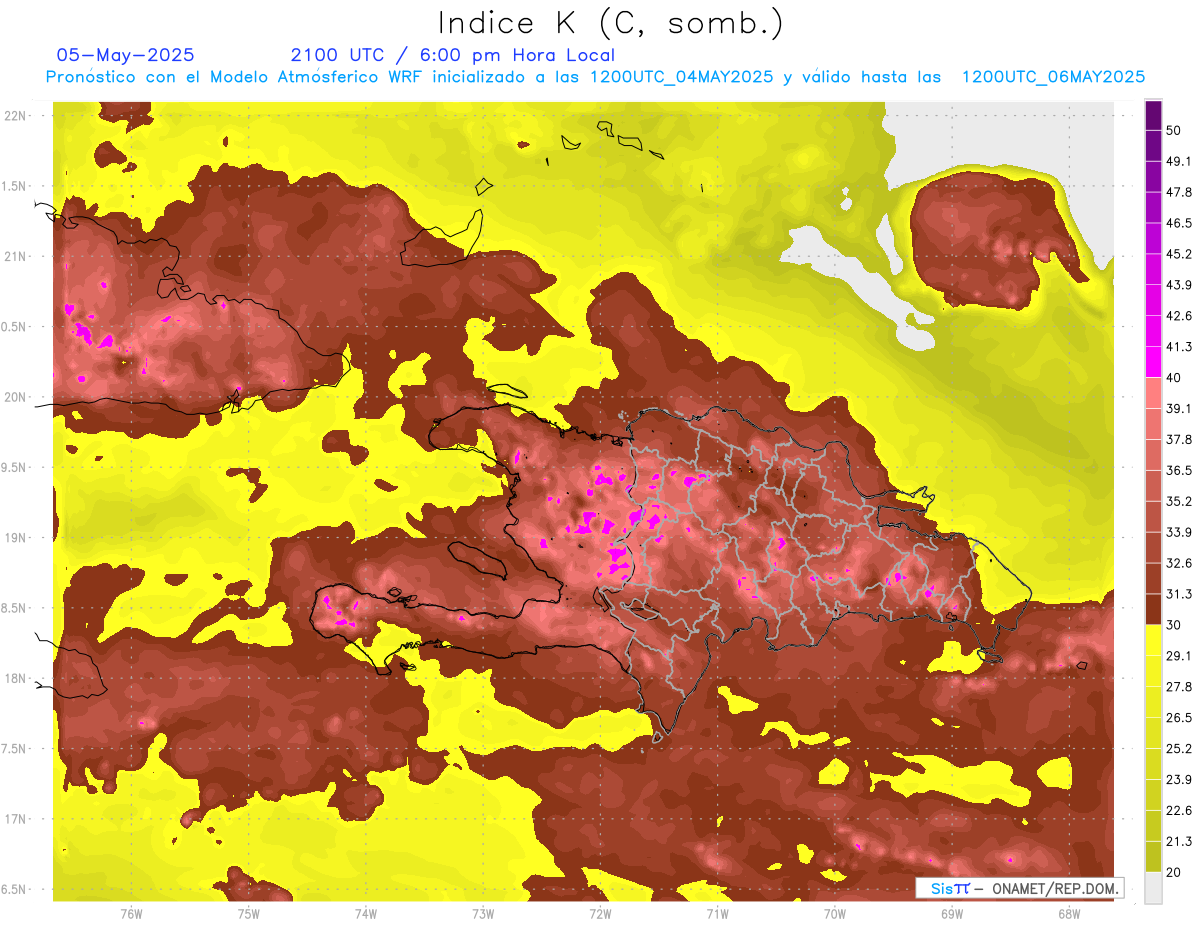Viewport: 1200px width, 927px height.
Task: Click latitude label '22N'
Action: coord(15,116)
